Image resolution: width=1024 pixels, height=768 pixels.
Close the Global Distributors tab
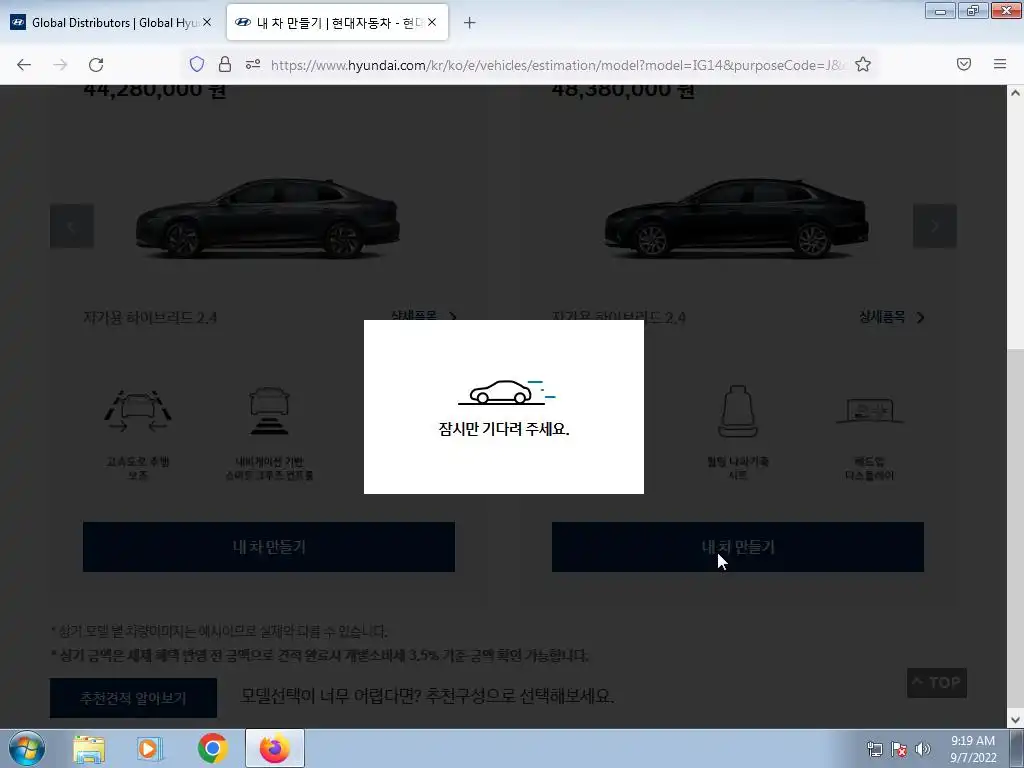(207, 22)
